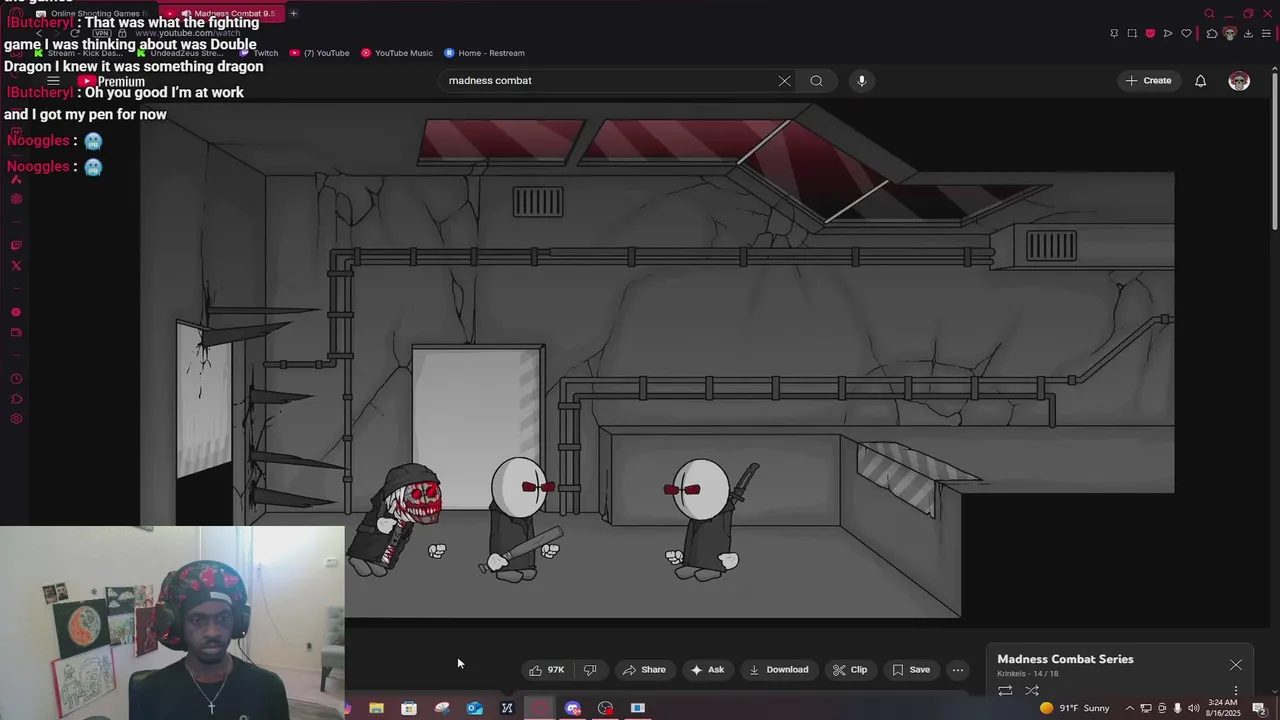1280x720 pixels.
Task: Open a new browser tab
Action: [293, 14]
